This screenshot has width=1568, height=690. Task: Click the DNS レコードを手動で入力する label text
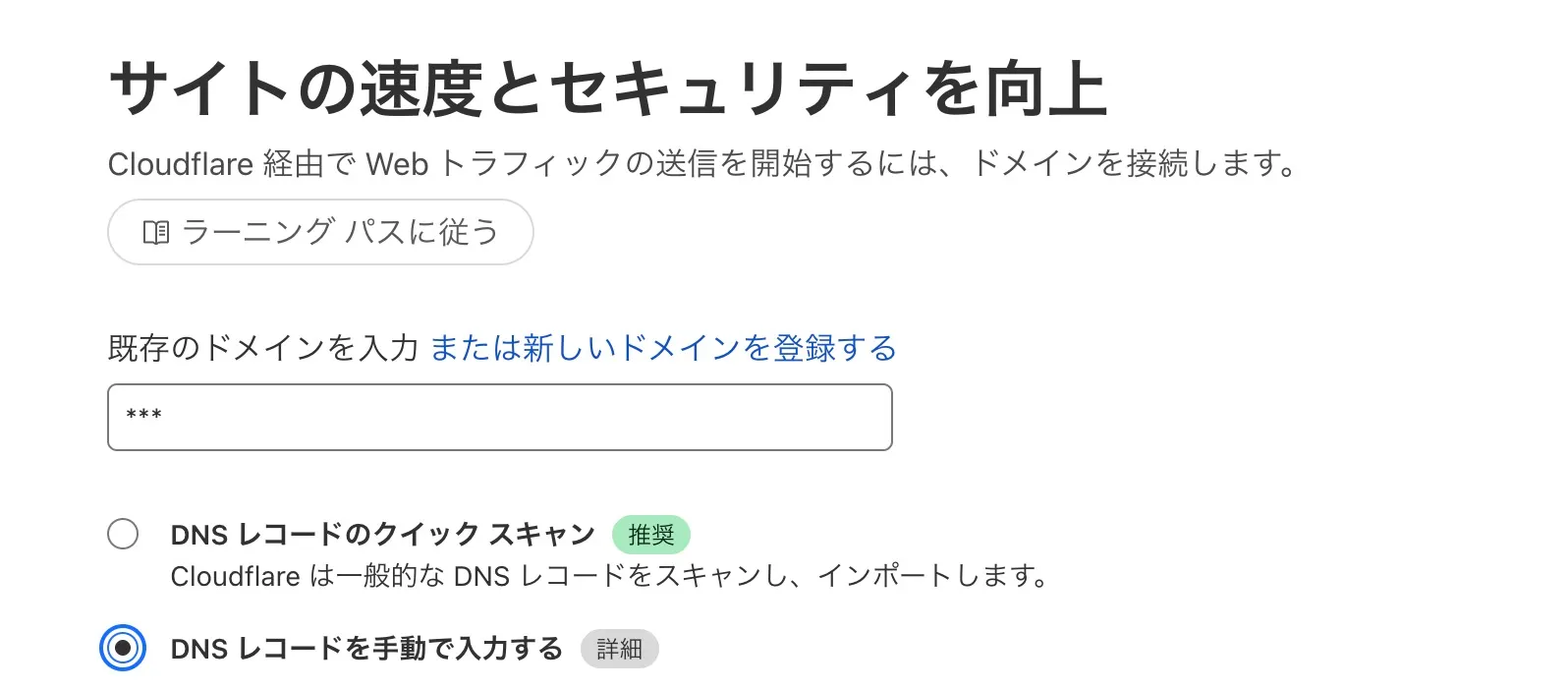(x=365, y=649)
